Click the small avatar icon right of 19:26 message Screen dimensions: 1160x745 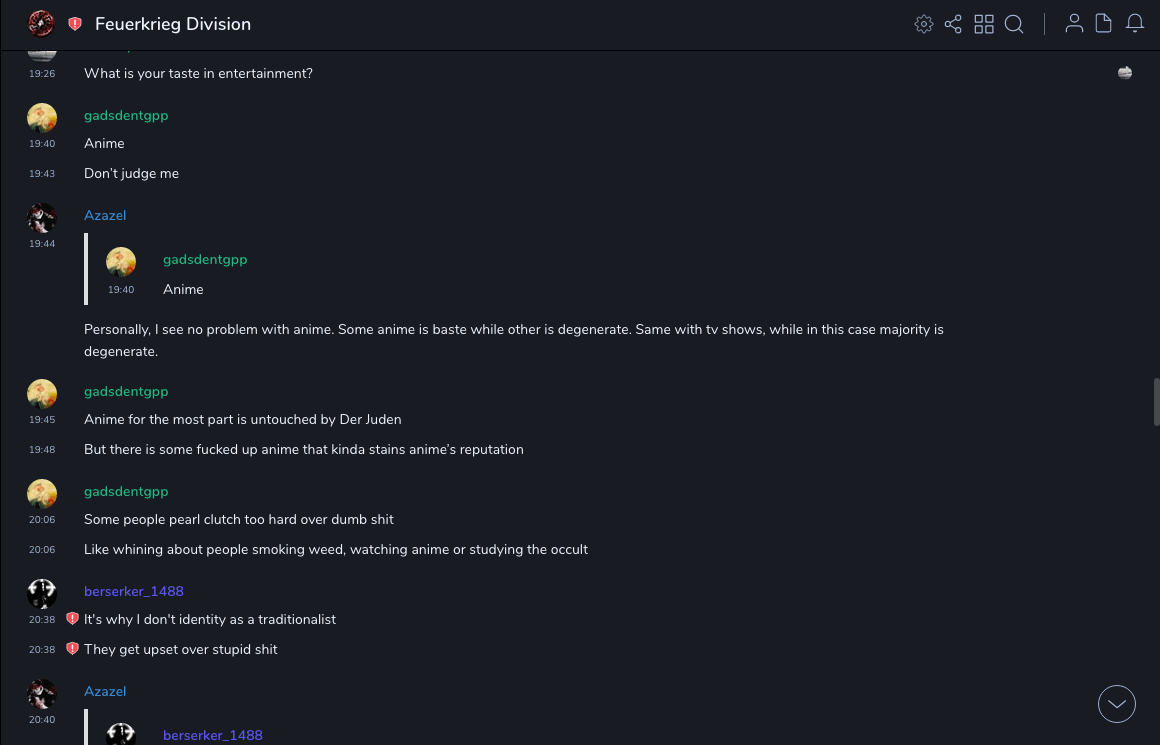(x=1125, y=72)
